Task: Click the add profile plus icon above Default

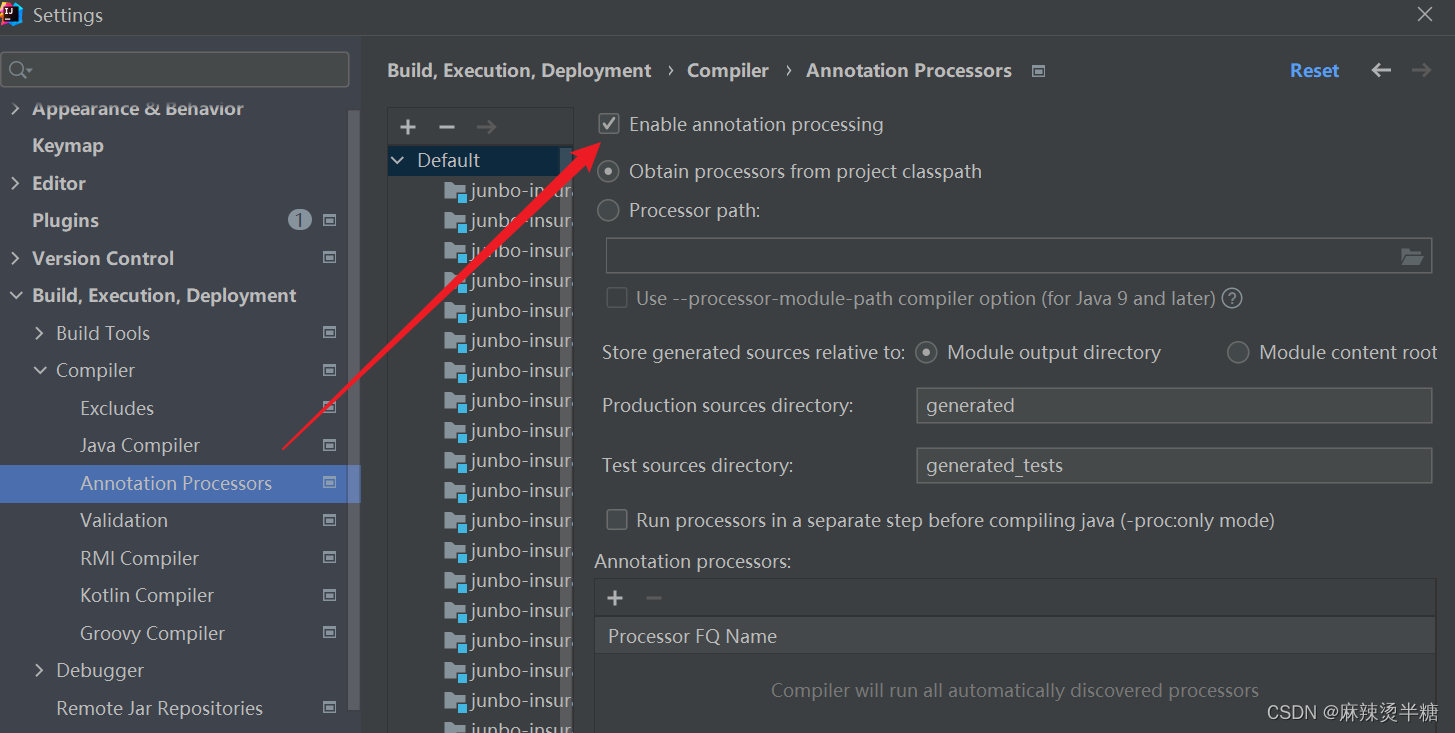Action: [408, 127]
